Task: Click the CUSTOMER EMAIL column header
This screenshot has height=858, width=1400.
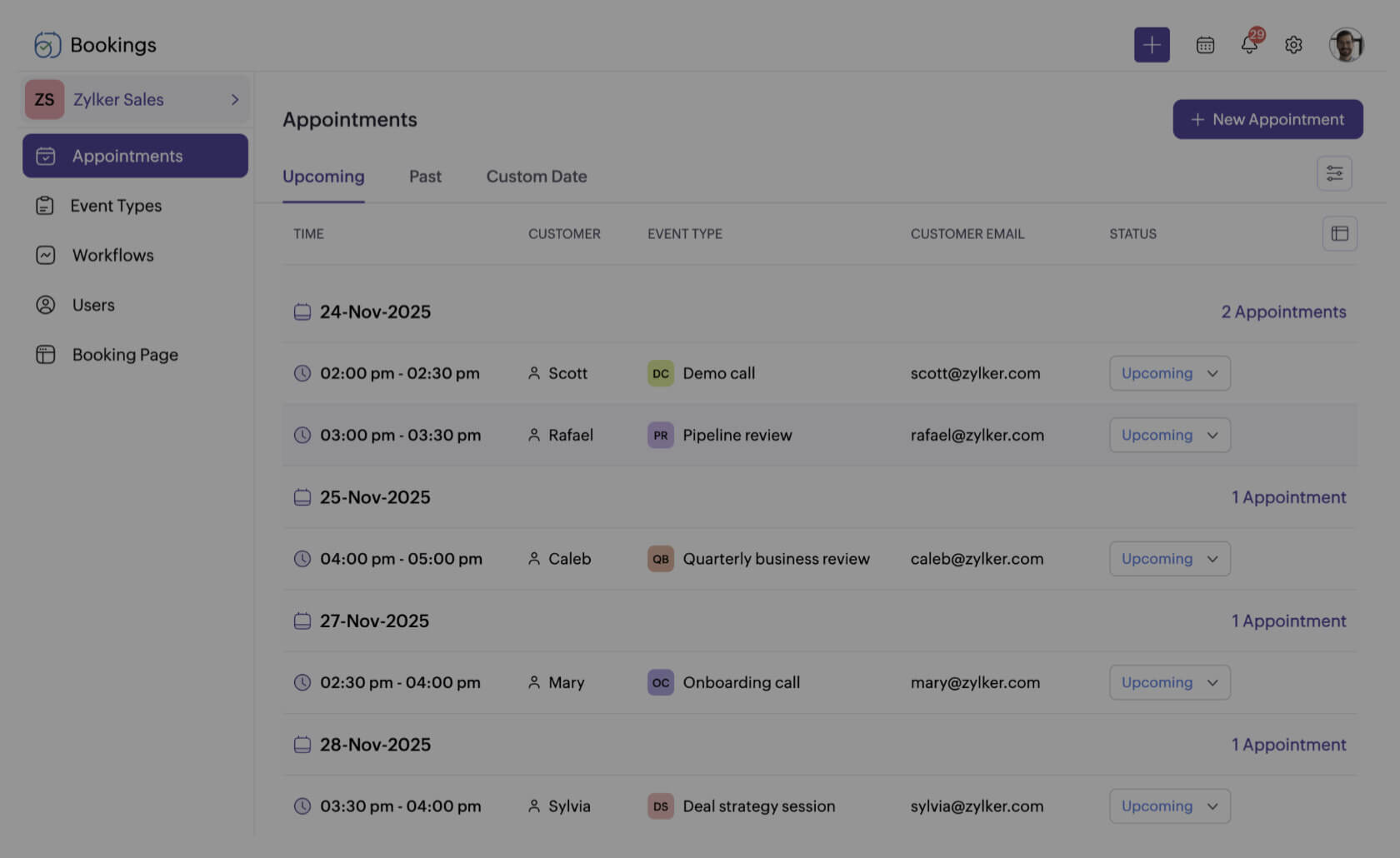Action: pos(967,234)
